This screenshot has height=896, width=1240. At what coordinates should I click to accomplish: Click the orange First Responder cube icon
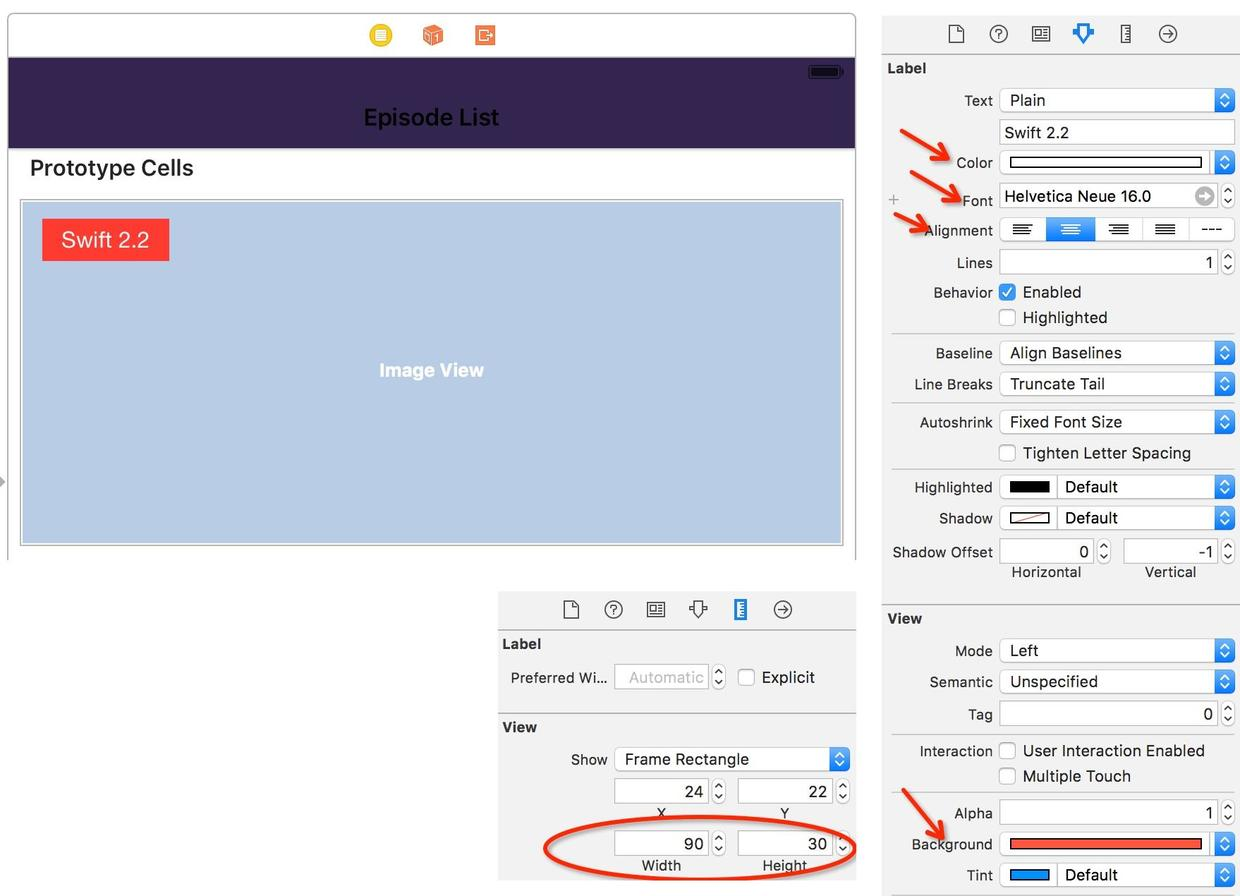(x=432, y=35)
